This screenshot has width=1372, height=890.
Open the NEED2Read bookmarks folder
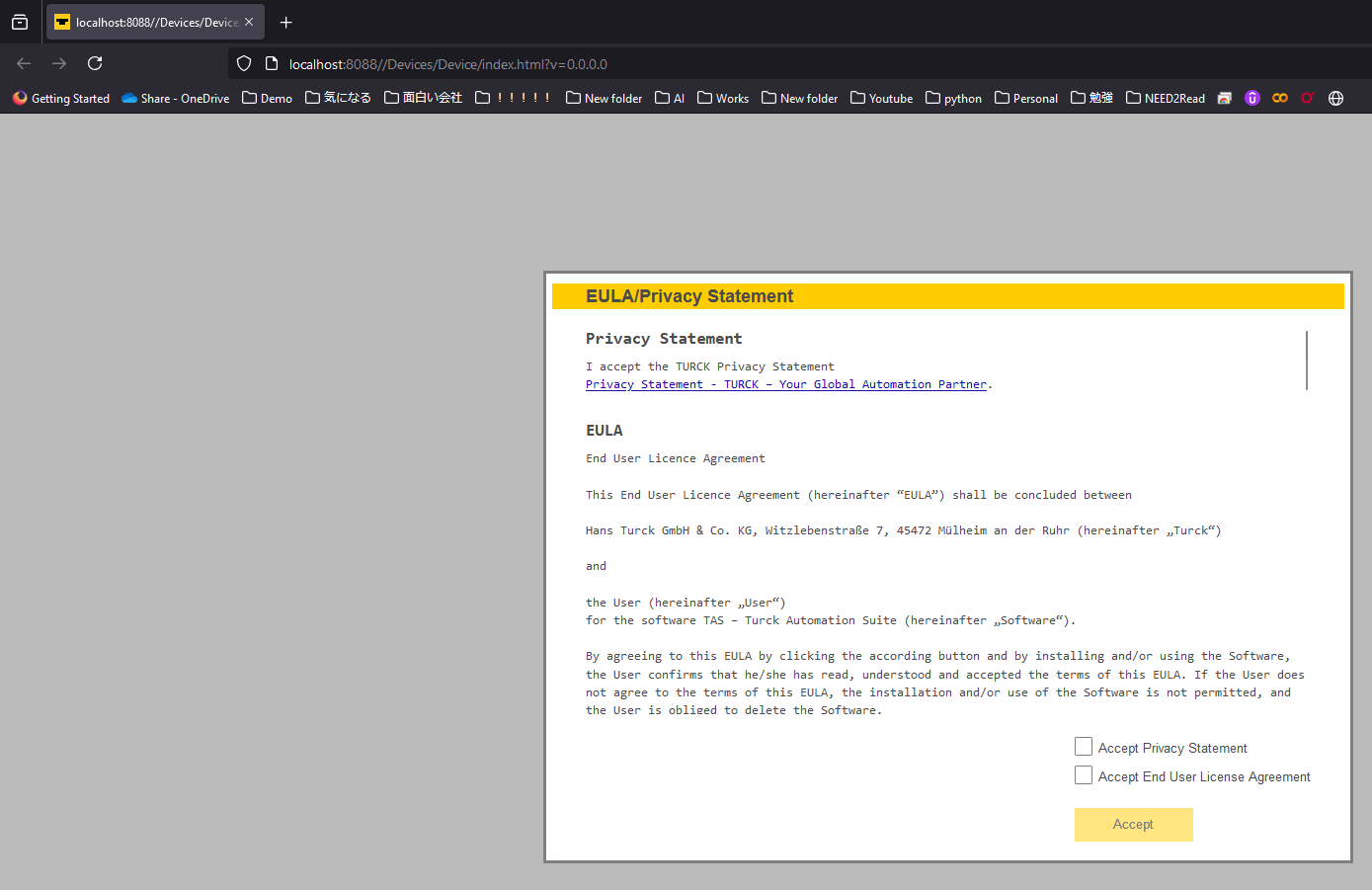[1166, 98]
